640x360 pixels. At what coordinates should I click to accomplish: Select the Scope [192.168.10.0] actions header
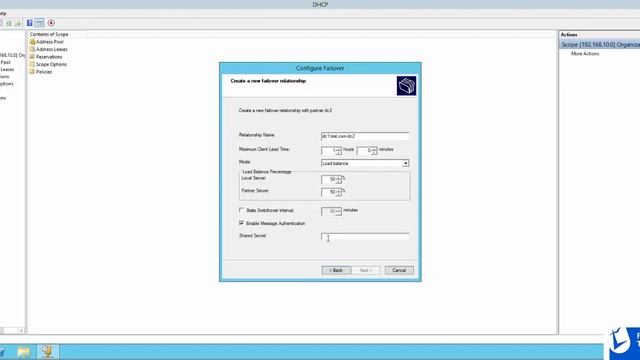600,44
